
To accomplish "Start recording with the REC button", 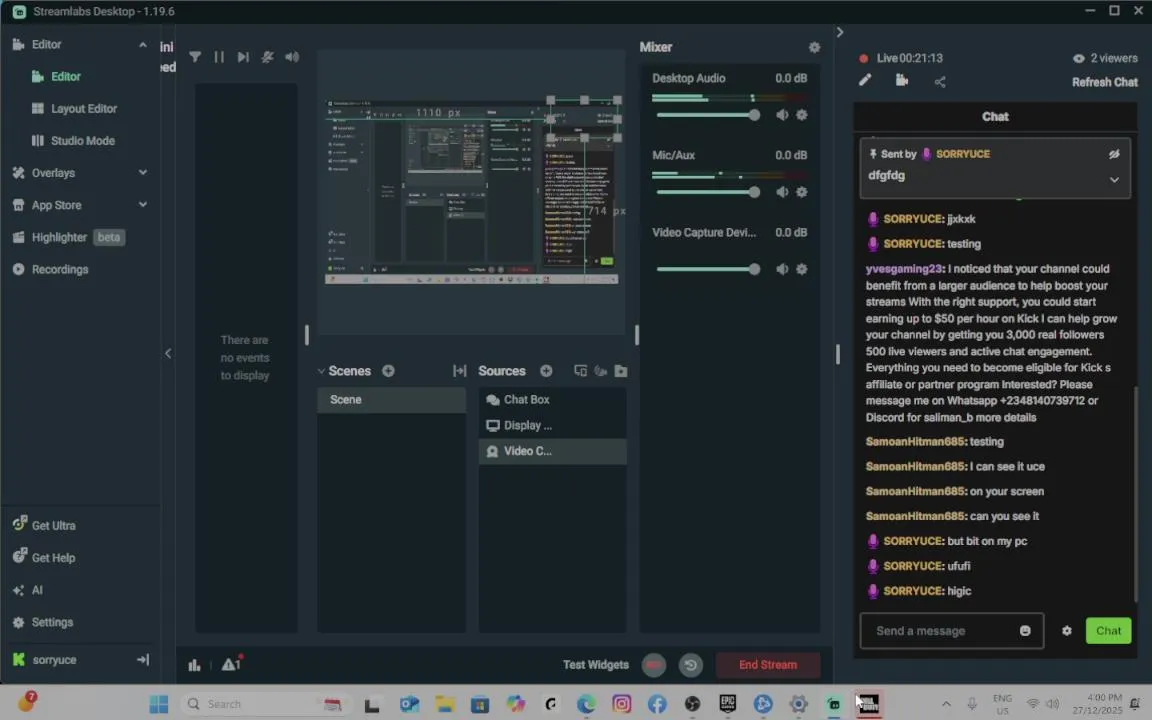I will click(654, 665).
